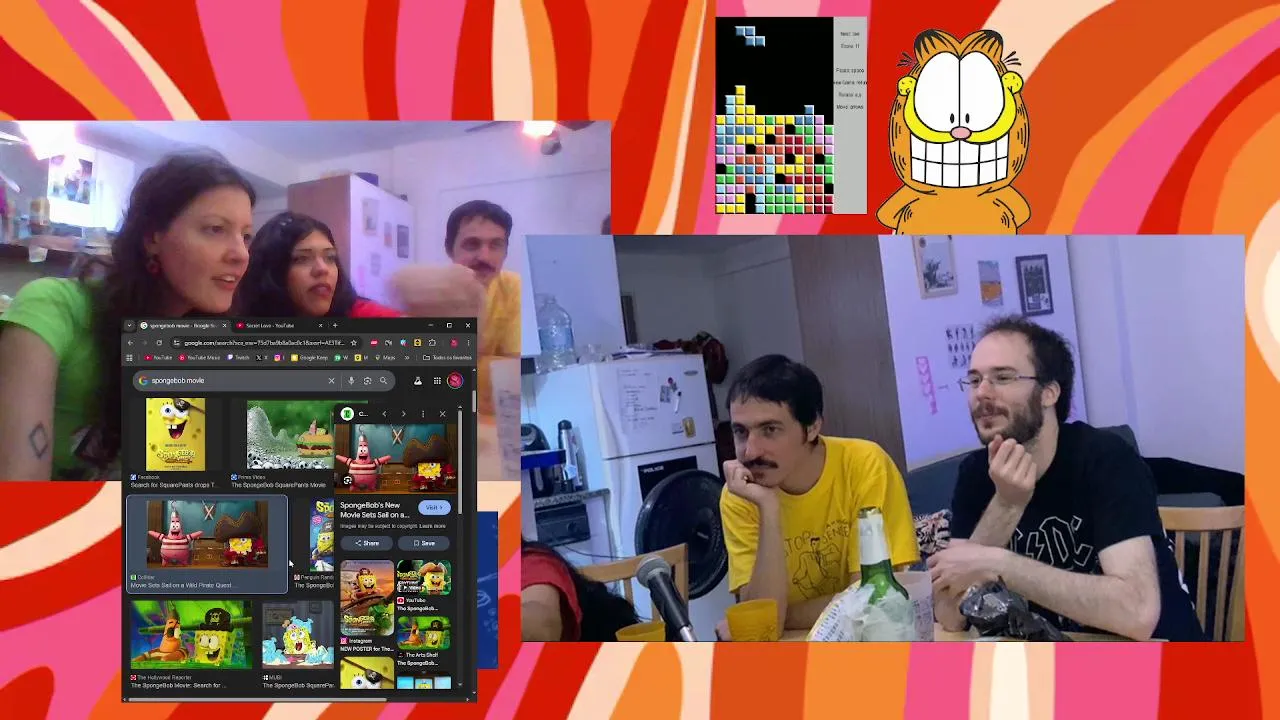The width and height of the screenshot is (1280, 720).
Task: Open Instagram NEW POSTER related image
Action: (x=367, y=597)
